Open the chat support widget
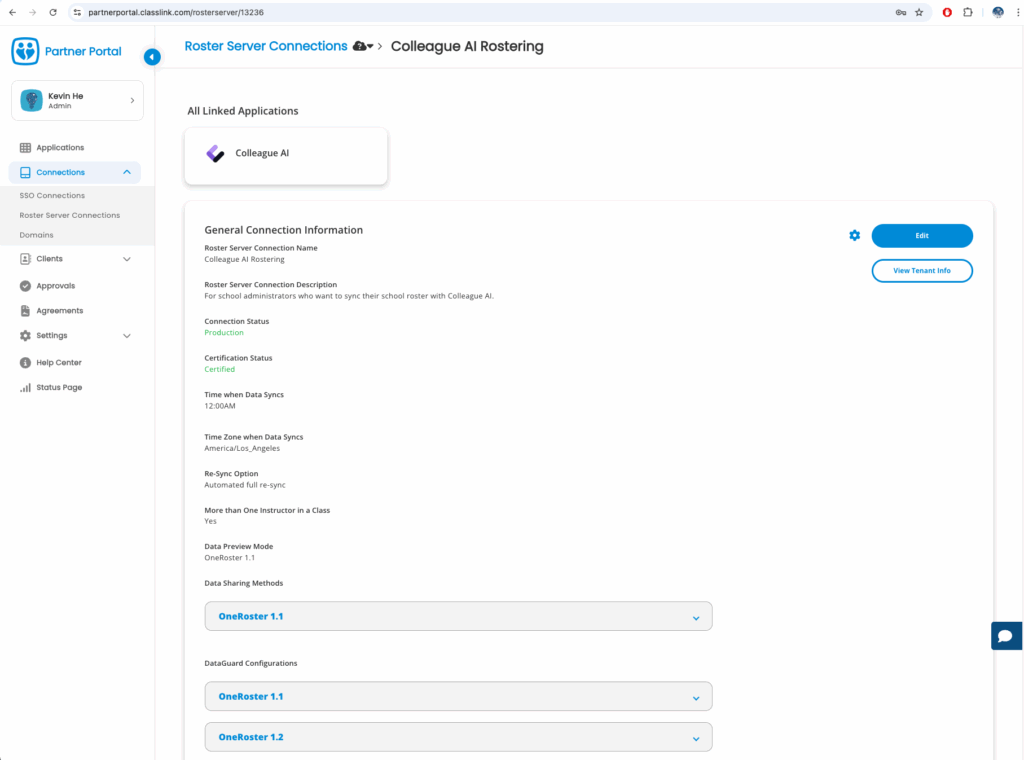 1006,636
